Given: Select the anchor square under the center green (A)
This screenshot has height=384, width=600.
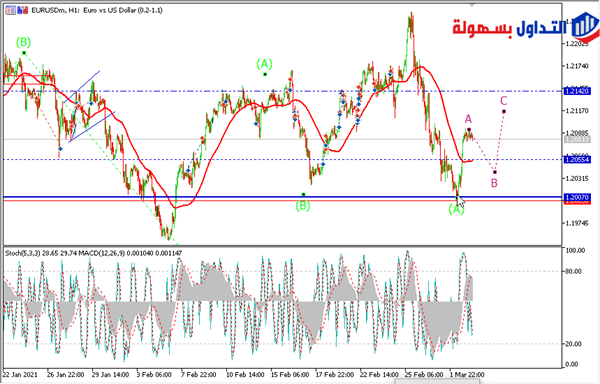Looking at the screenshot, I should click(x=265, y=74).
